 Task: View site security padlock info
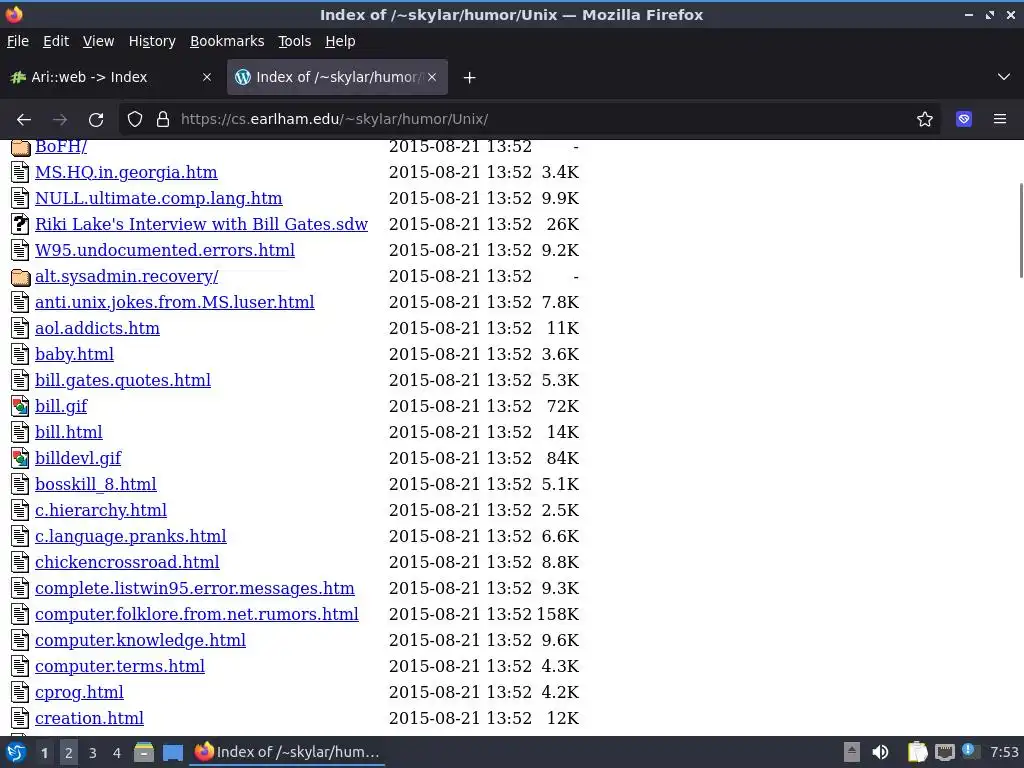tap(163, 120)
